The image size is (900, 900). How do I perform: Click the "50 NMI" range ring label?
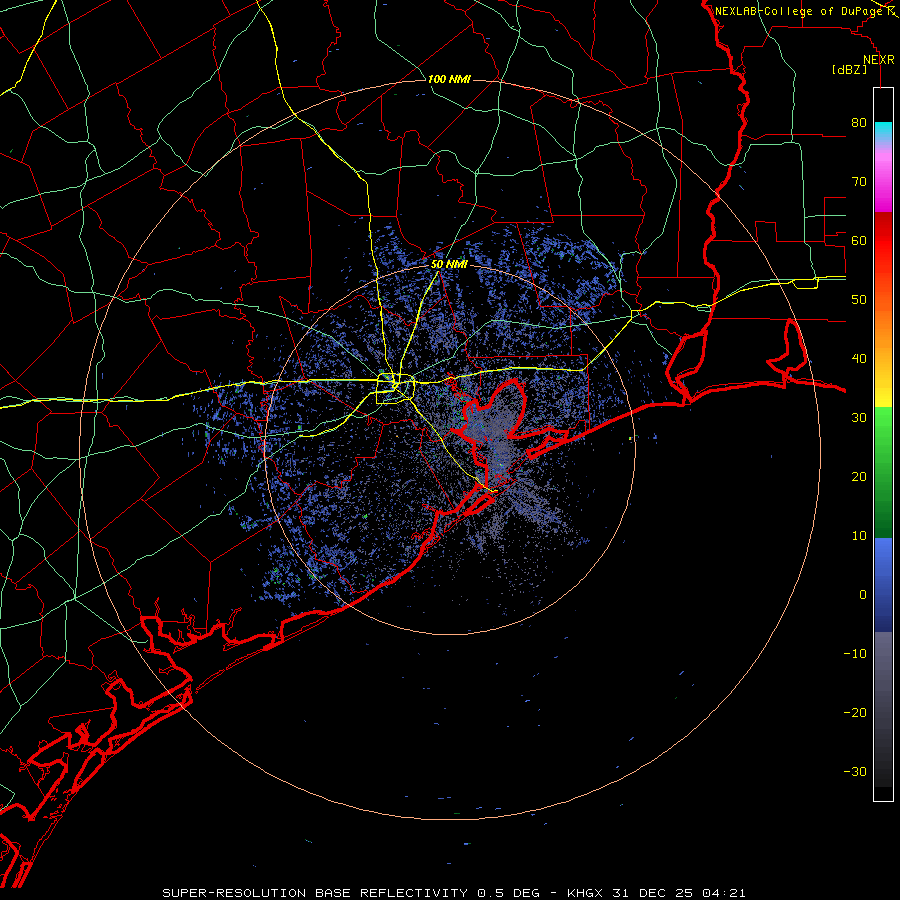[x=449, y=264]
